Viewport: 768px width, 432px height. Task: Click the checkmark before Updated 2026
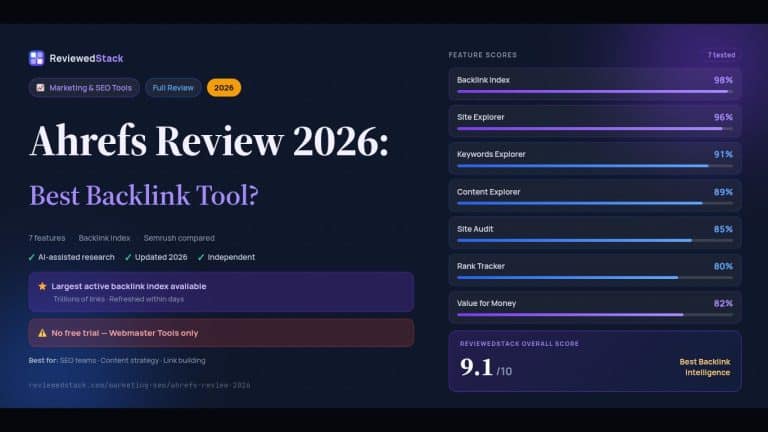(x=128, y=257)
